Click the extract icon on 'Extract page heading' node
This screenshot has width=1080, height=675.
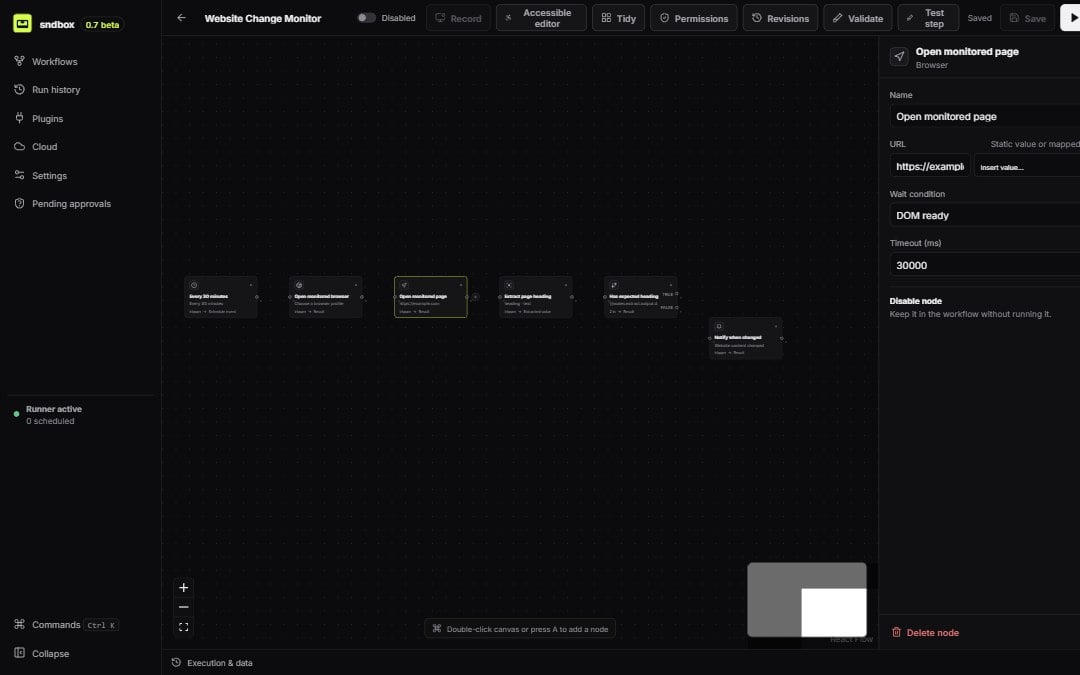509,285
